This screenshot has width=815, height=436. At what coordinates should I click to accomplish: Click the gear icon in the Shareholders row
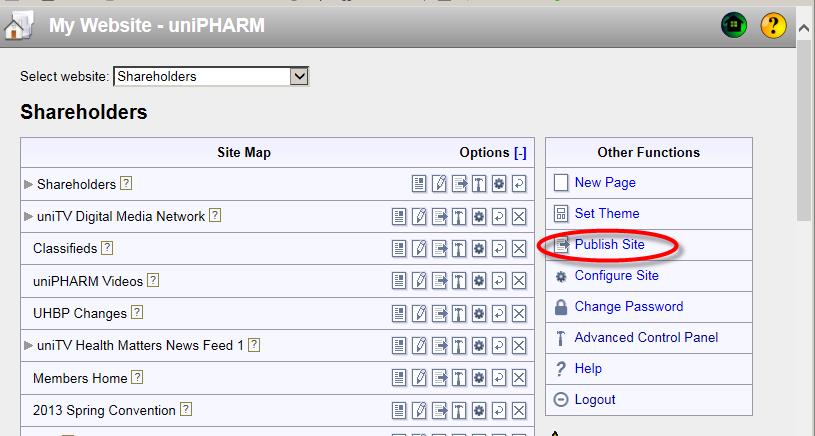498,183
